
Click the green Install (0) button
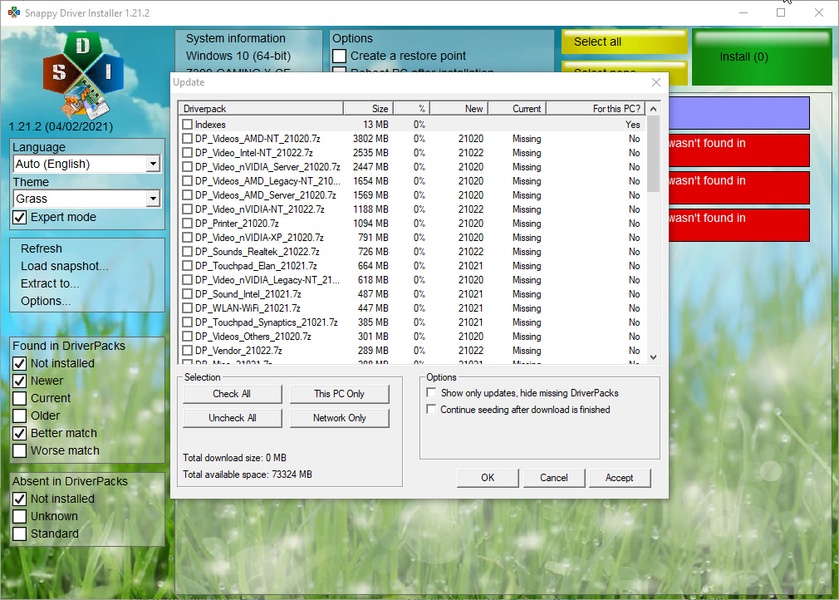coord(743,57)
